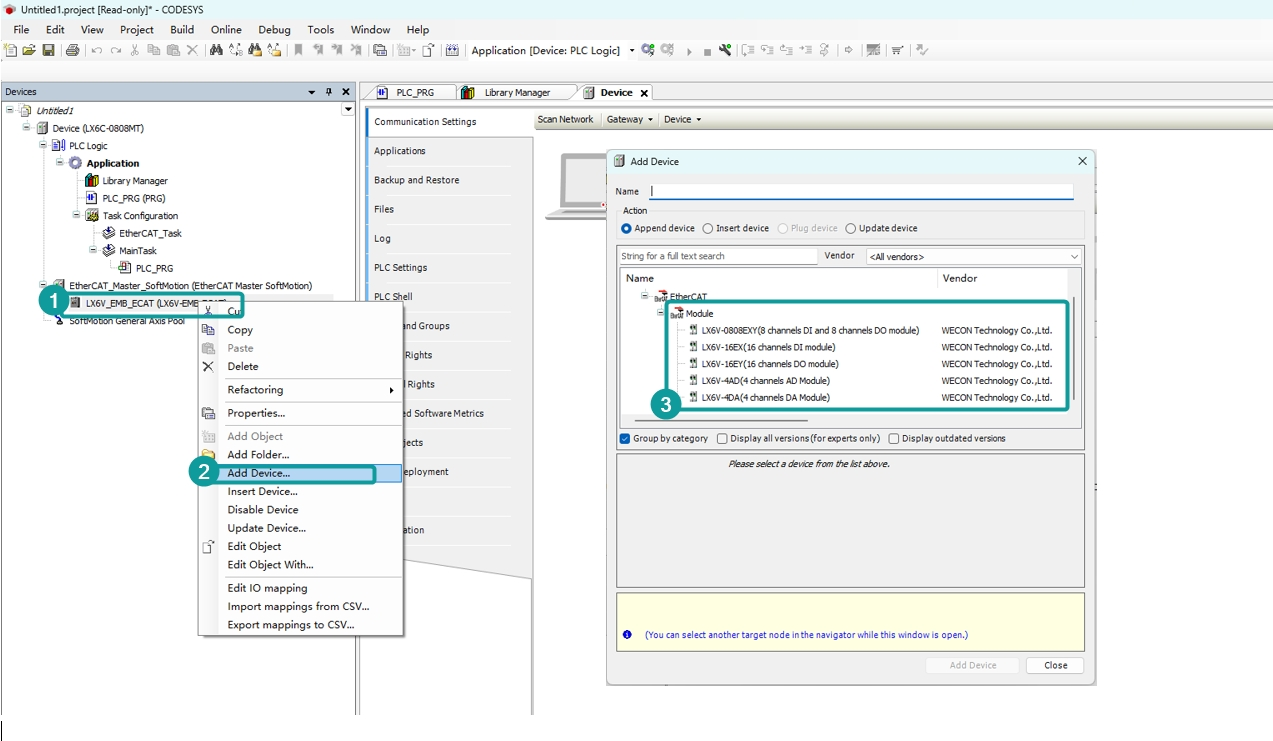Open the Gateway dropdown menu
This screenshot has width=1273, height=741.
[x=629, y=119]
